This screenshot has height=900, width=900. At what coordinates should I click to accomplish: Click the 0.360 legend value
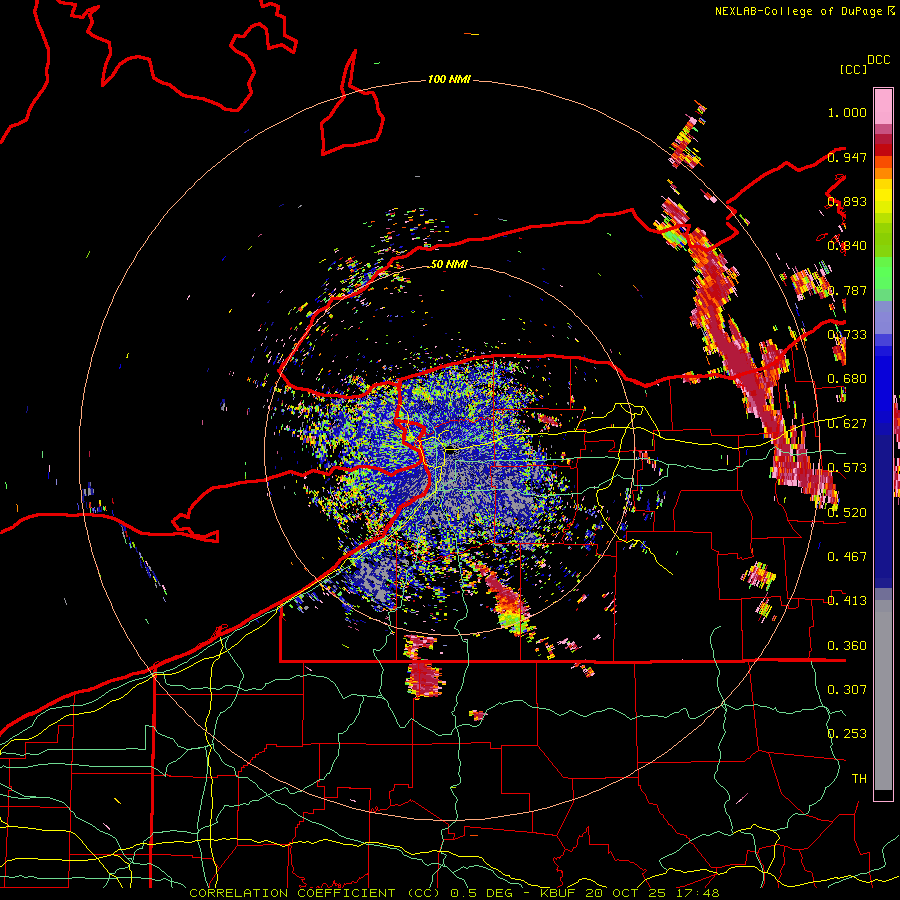[x=847, y=646]
